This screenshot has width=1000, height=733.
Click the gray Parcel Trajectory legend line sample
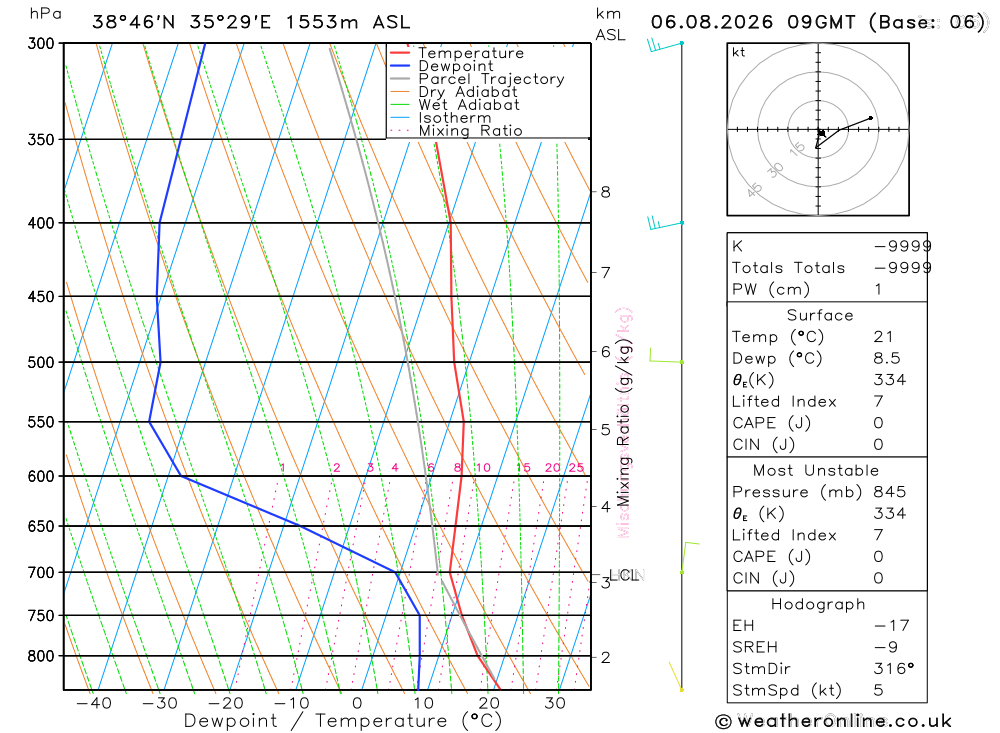tap(399, 79)
